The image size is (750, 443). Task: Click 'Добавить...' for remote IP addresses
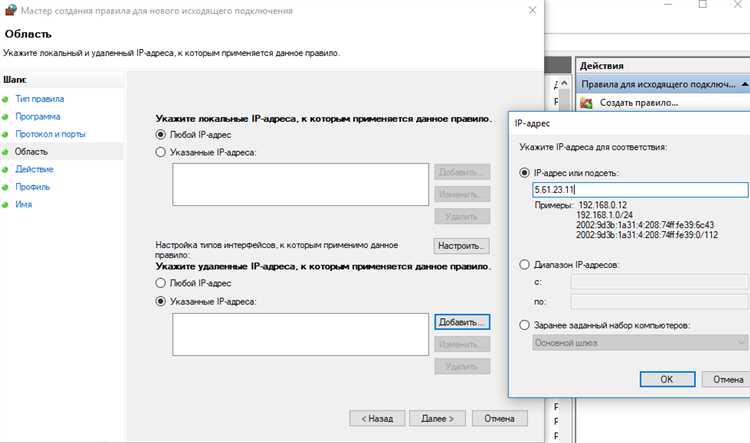[x=462, y=322]
